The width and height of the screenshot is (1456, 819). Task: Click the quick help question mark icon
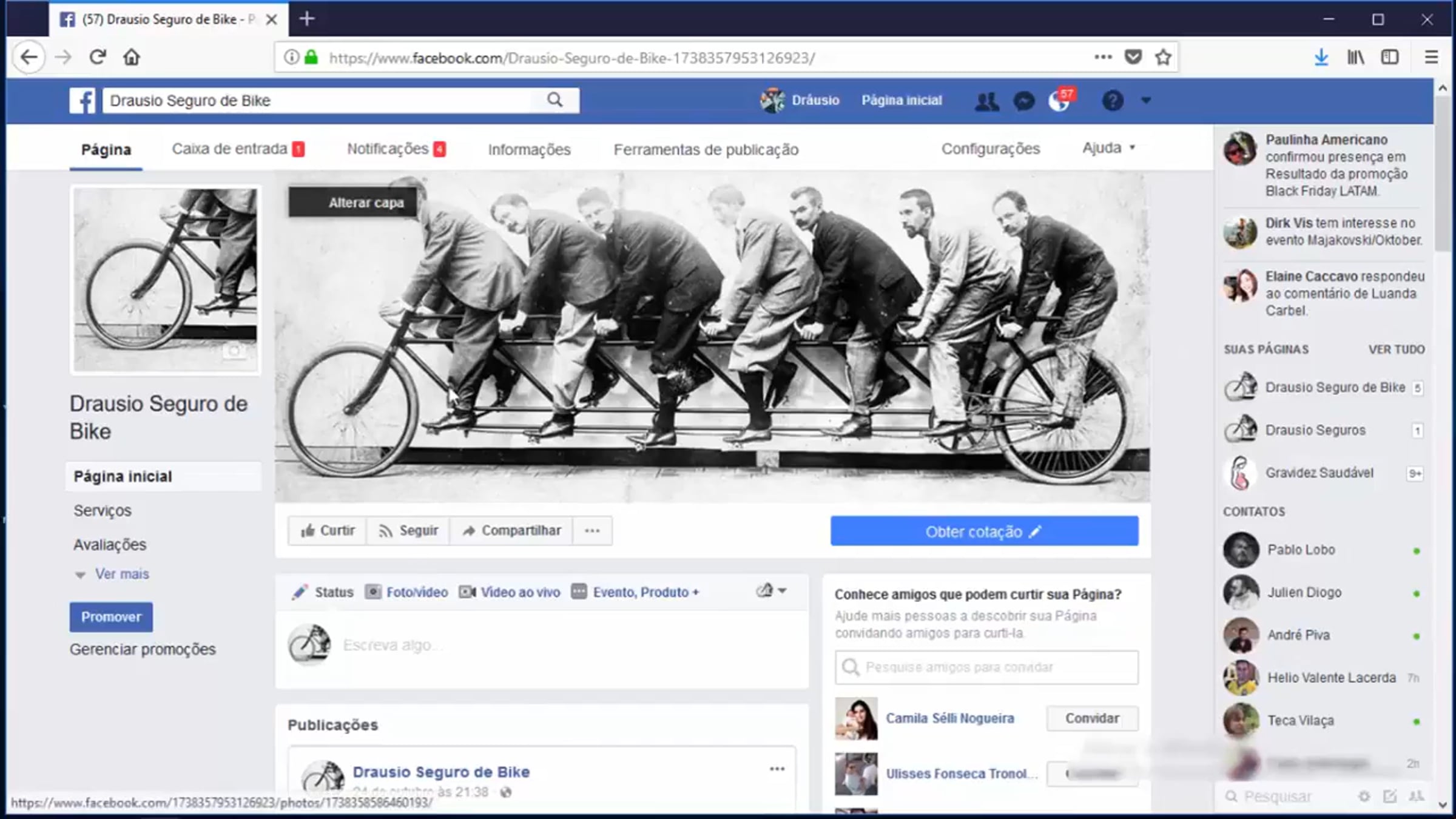tap(1113, 101)
